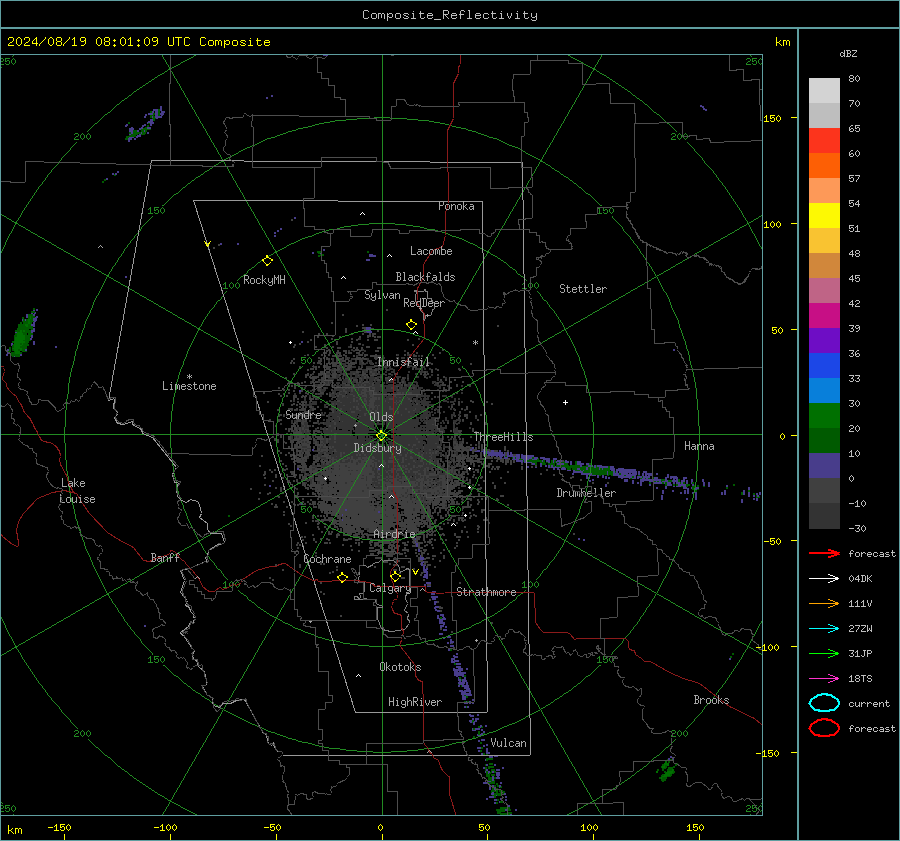
Task: Pick the red swatch on the dBZ scale
Action: coord(824,141)
